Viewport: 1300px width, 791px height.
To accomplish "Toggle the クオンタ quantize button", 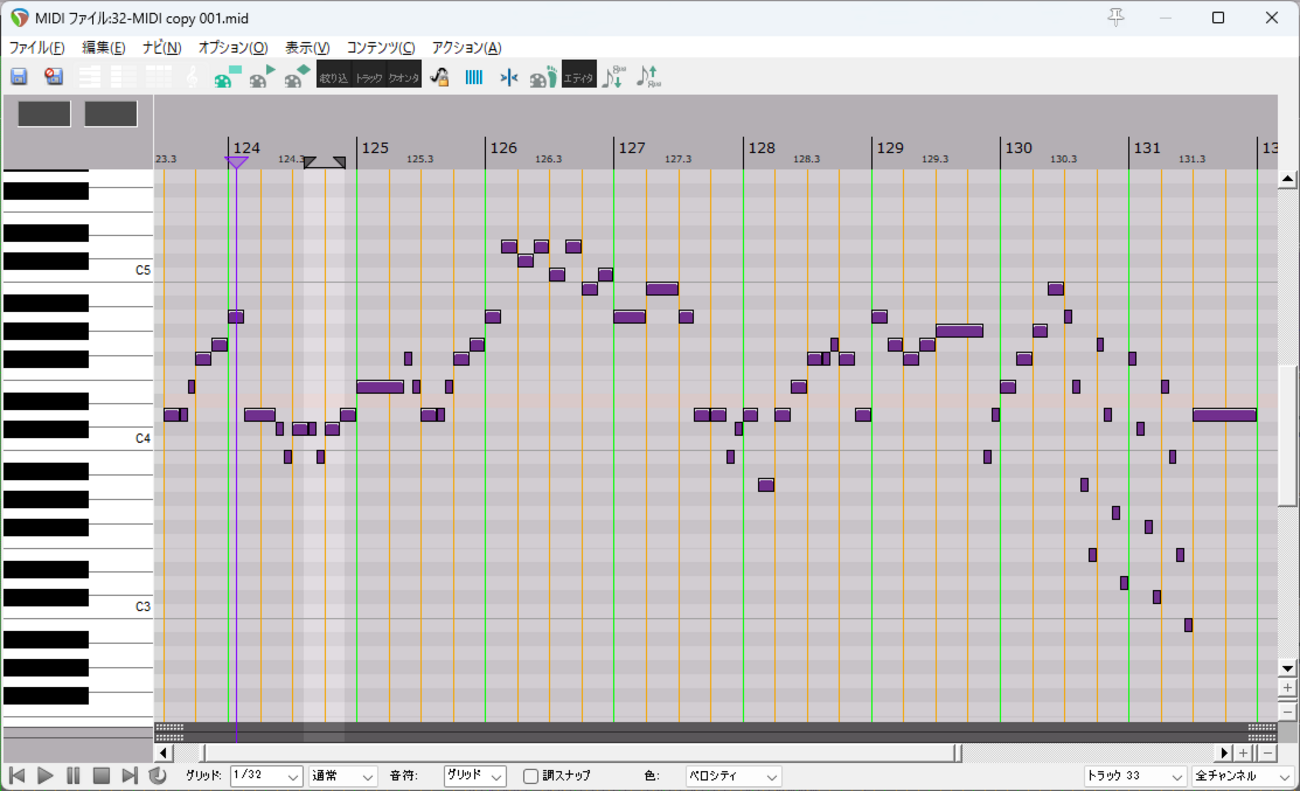I will click(x=404, y=76).
